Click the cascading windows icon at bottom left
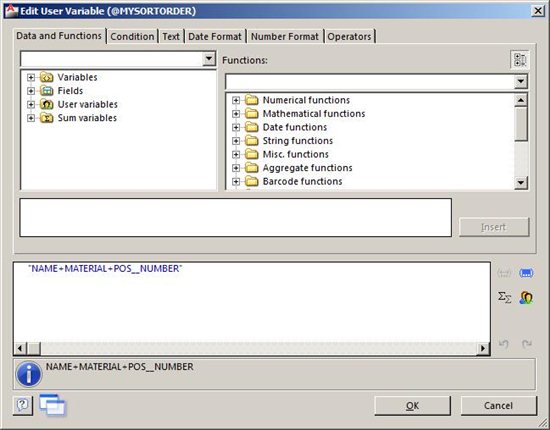 tap(52, 405)
